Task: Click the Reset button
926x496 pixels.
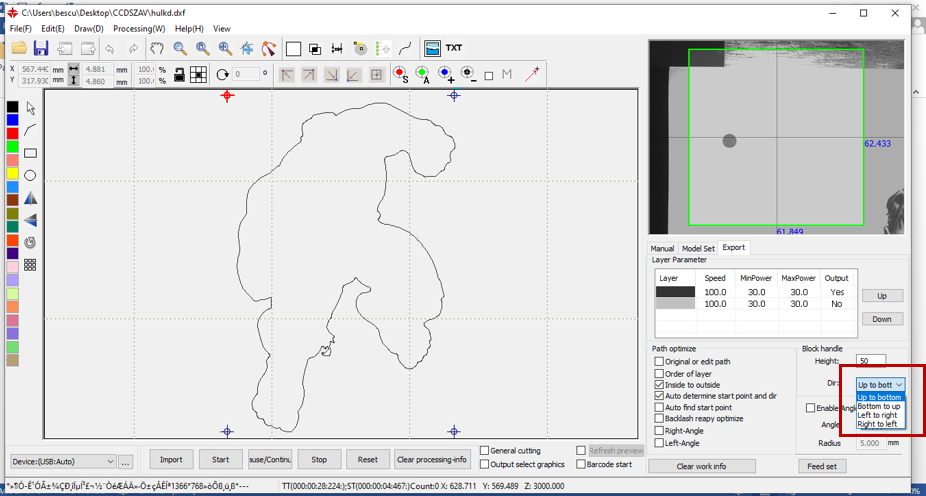Action: [x=368, y=459]
